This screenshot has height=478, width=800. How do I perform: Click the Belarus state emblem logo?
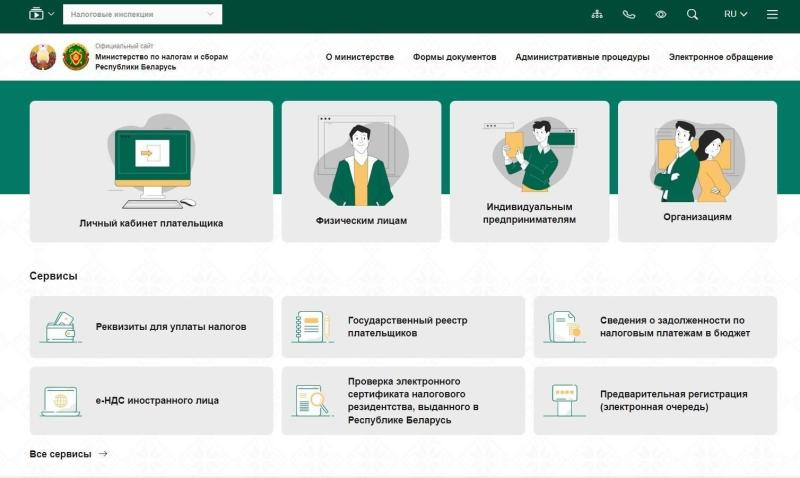43,57
